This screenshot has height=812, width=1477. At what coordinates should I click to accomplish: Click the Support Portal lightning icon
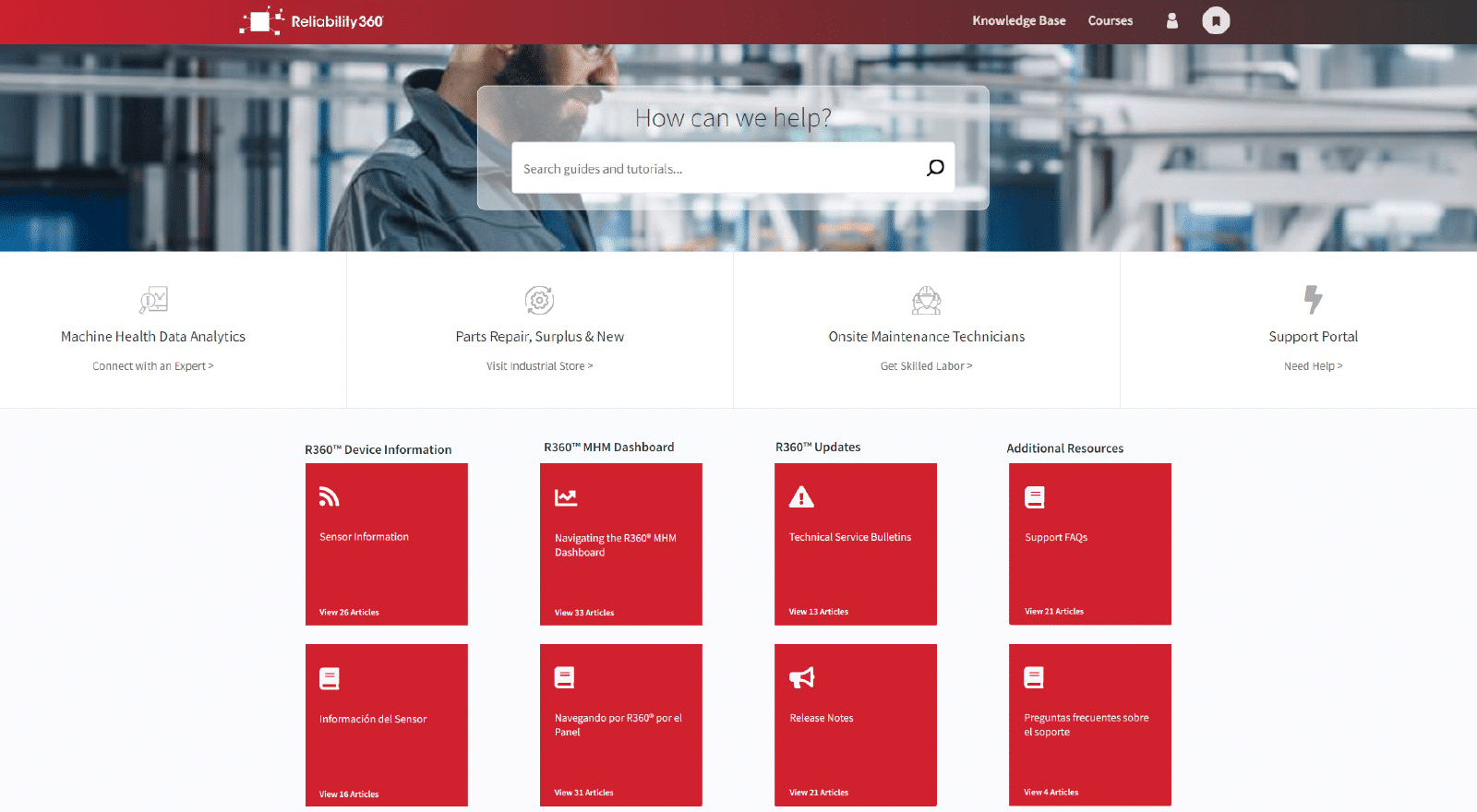[1313, 299]
